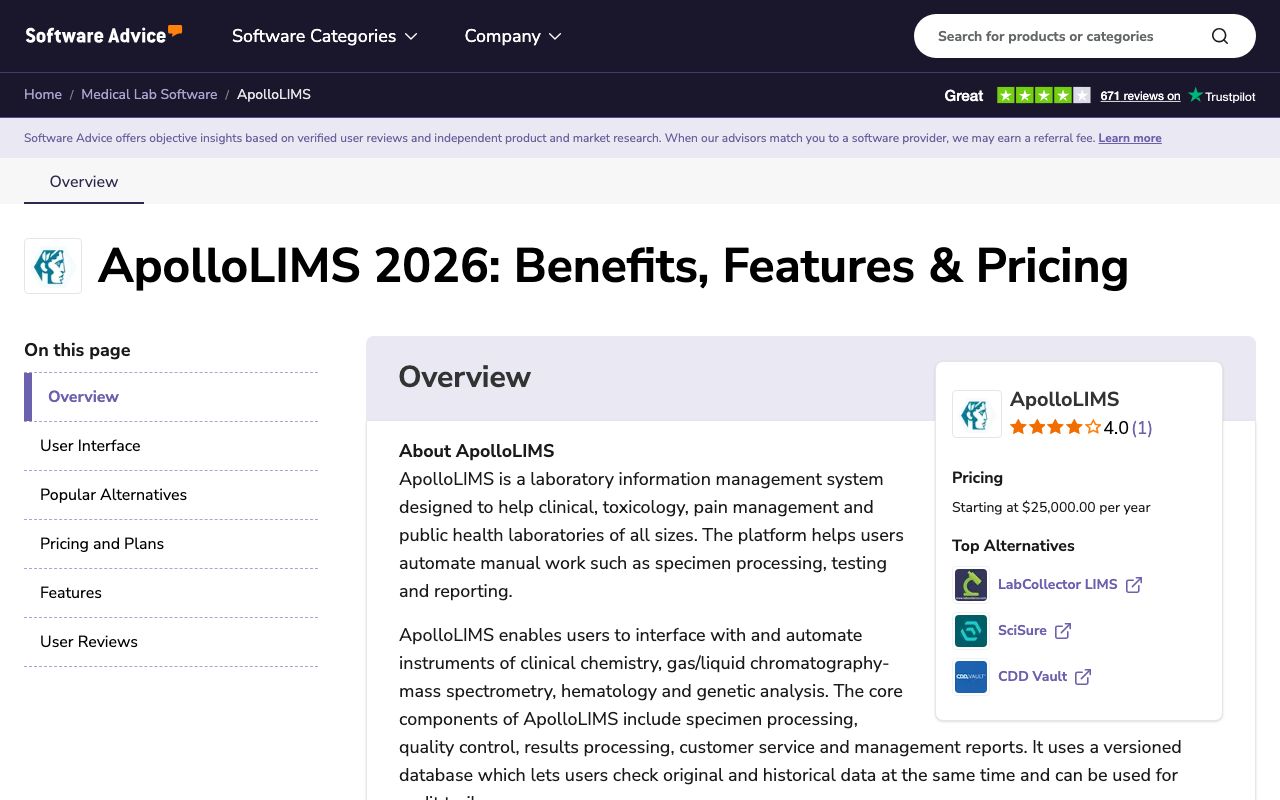Click the LabCollector LIMS logo icon
Image resolution: width=1280 pixels, height=800 pixels.
971,585
